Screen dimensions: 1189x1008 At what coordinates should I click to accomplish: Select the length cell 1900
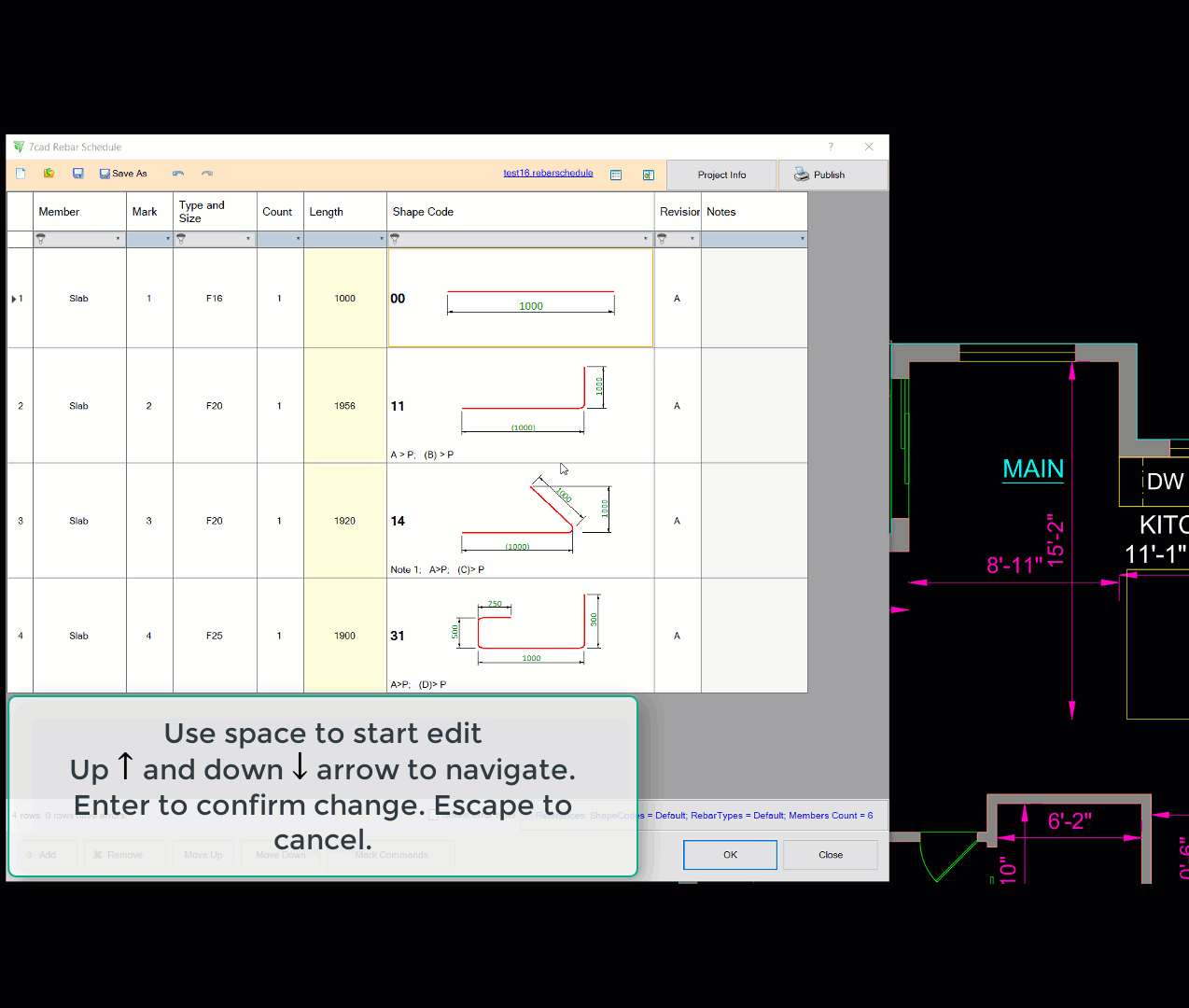click(x=345, y=636)
